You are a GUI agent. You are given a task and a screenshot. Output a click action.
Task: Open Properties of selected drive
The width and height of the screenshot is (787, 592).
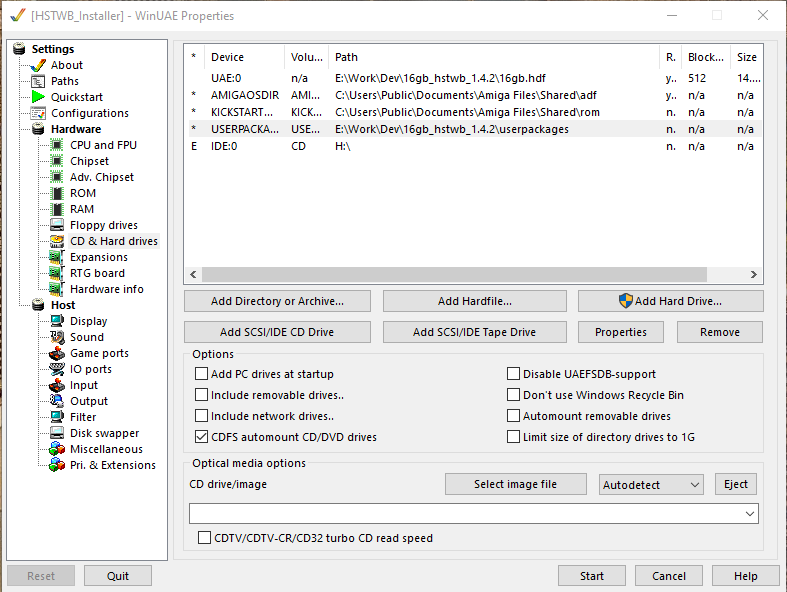pyautogui.click(x=621, y=332)
